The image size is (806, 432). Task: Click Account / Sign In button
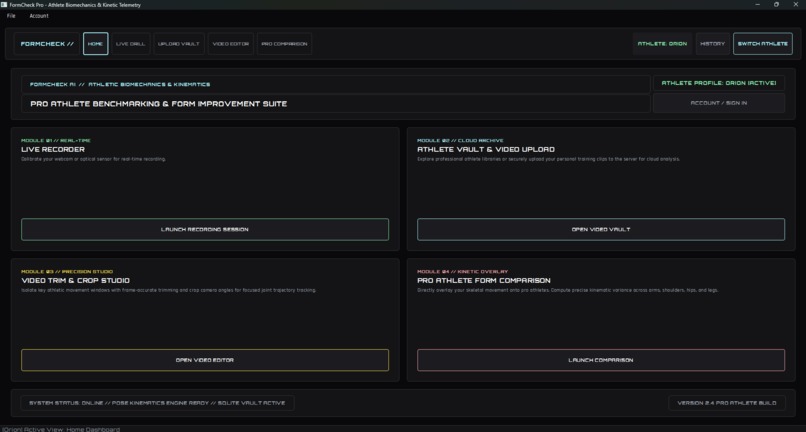pos(719,103)
